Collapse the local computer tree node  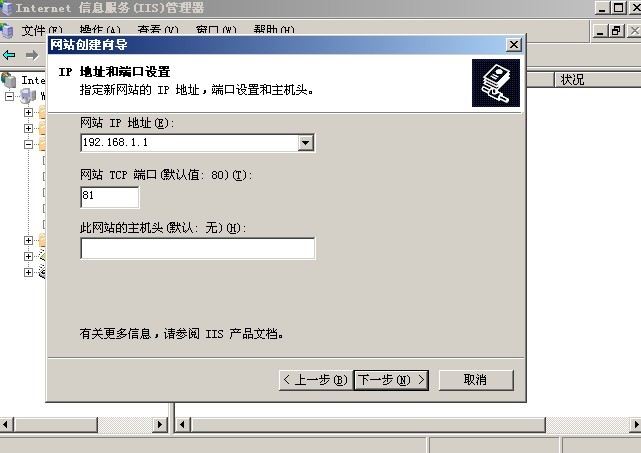[x=9, y=96]
